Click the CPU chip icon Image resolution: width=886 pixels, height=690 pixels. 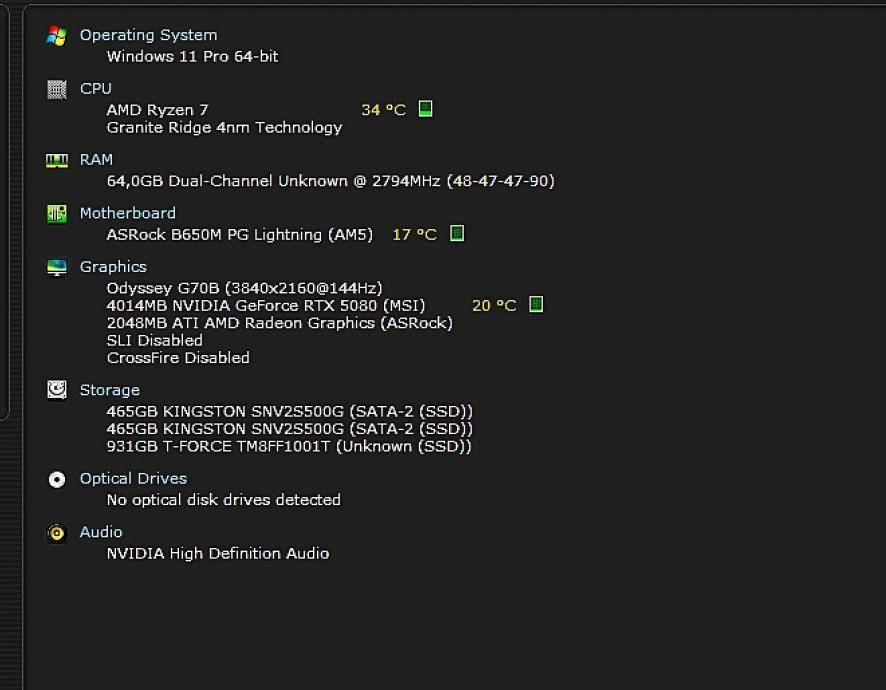pyautogui.click(x=57, y=89)
